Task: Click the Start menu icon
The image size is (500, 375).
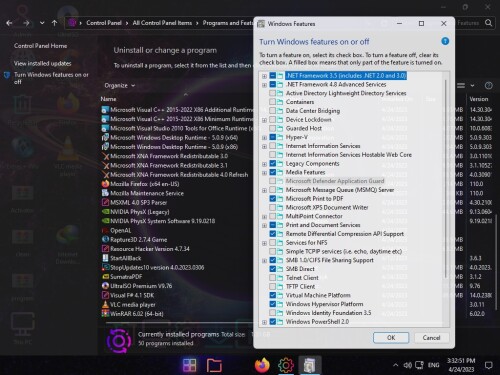Action: click(189, 365)
